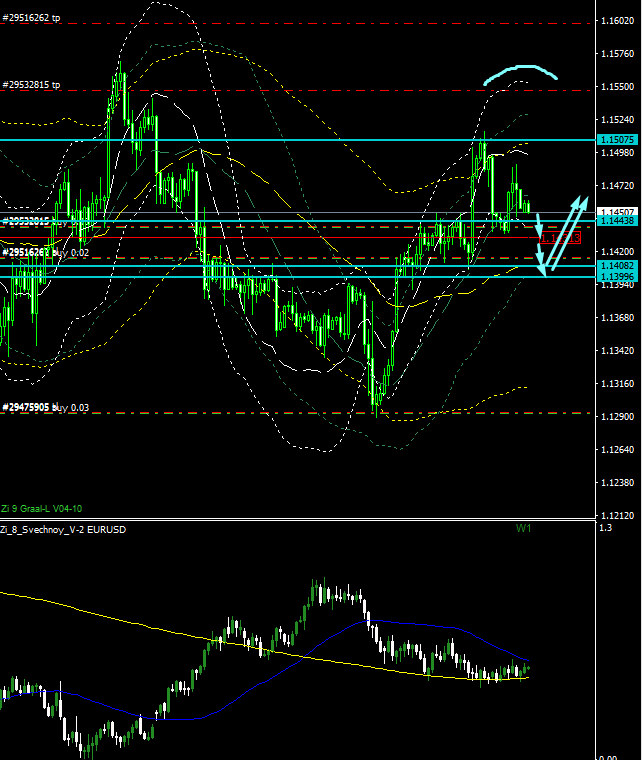Viewport: 642px width, 760px height.
Task: Click the #29516262 buy 0.02 order label
Action: [x=46, y=254]
